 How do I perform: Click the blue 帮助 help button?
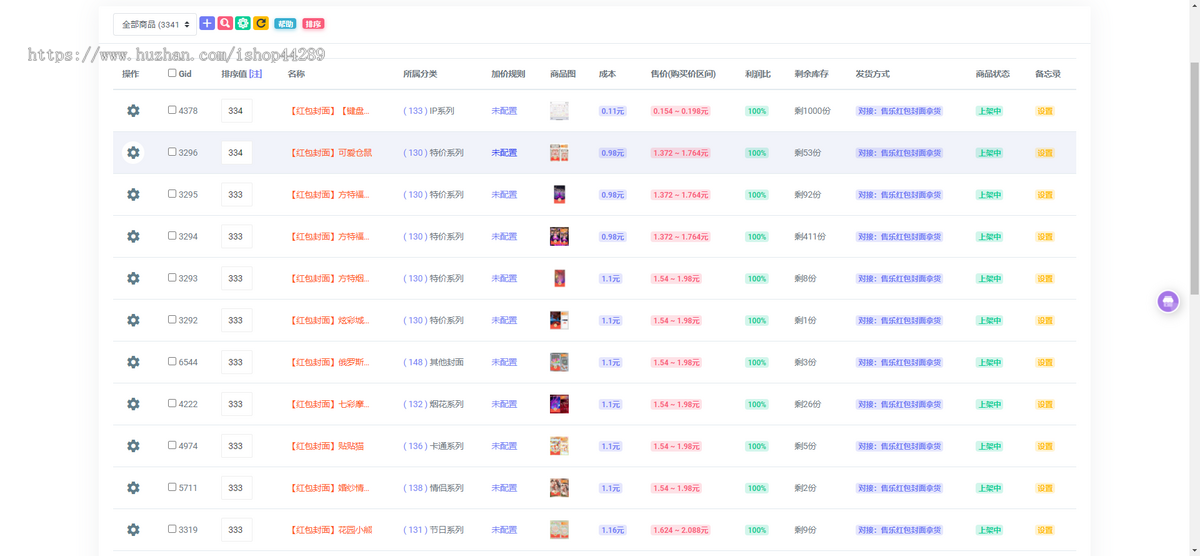click(x=285, y=24)
